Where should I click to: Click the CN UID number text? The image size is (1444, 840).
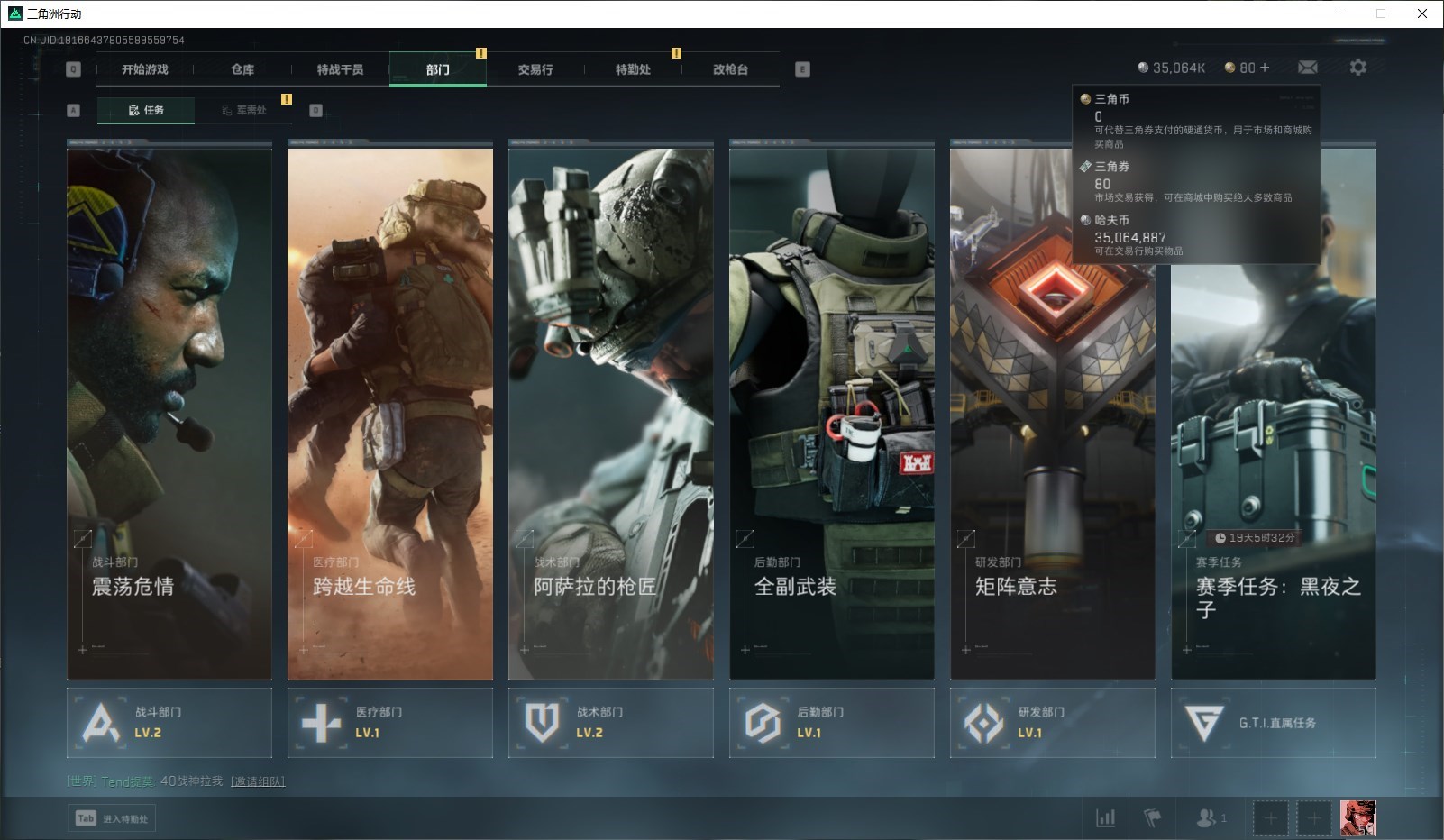[x=104, y=40]
